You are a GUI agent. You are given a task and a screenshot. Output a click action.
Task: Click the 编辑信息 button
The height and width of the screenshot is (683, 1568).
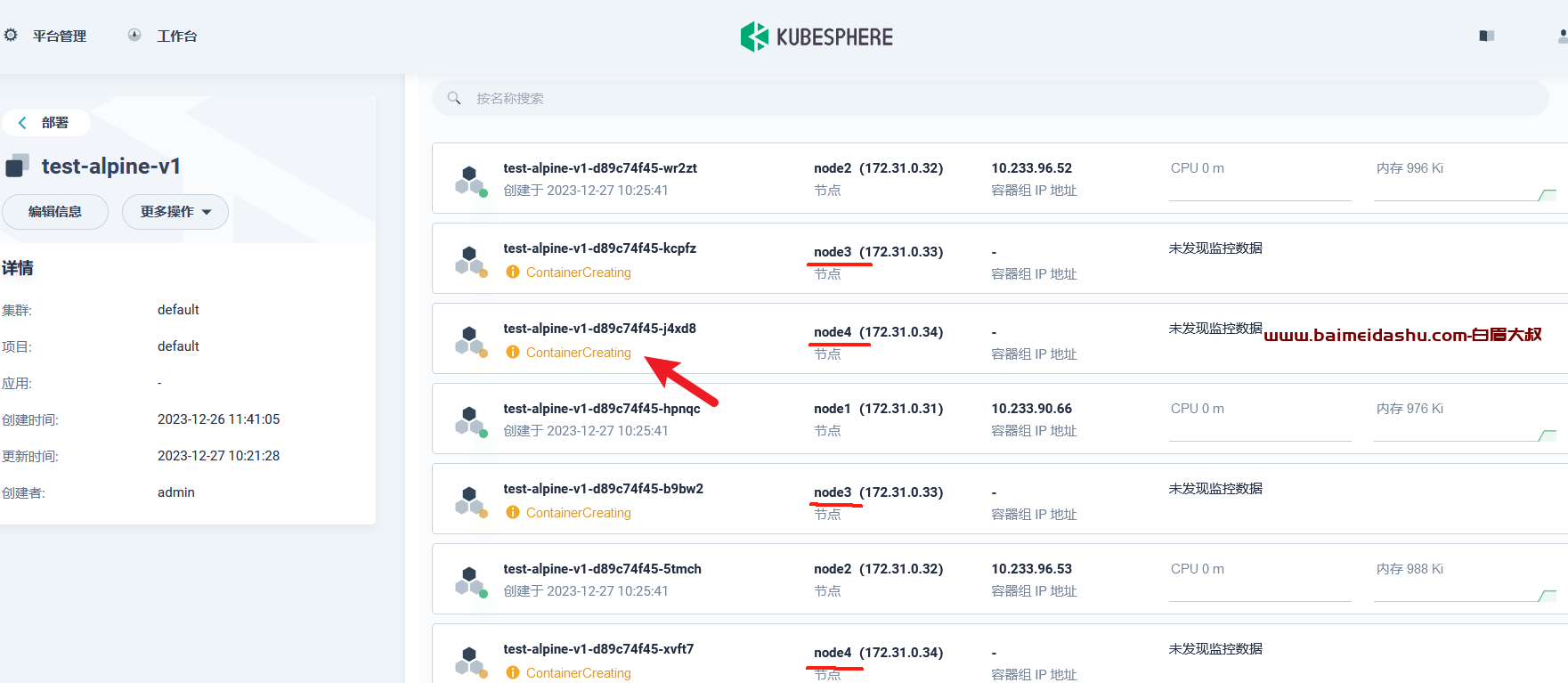tap(54, 212)
